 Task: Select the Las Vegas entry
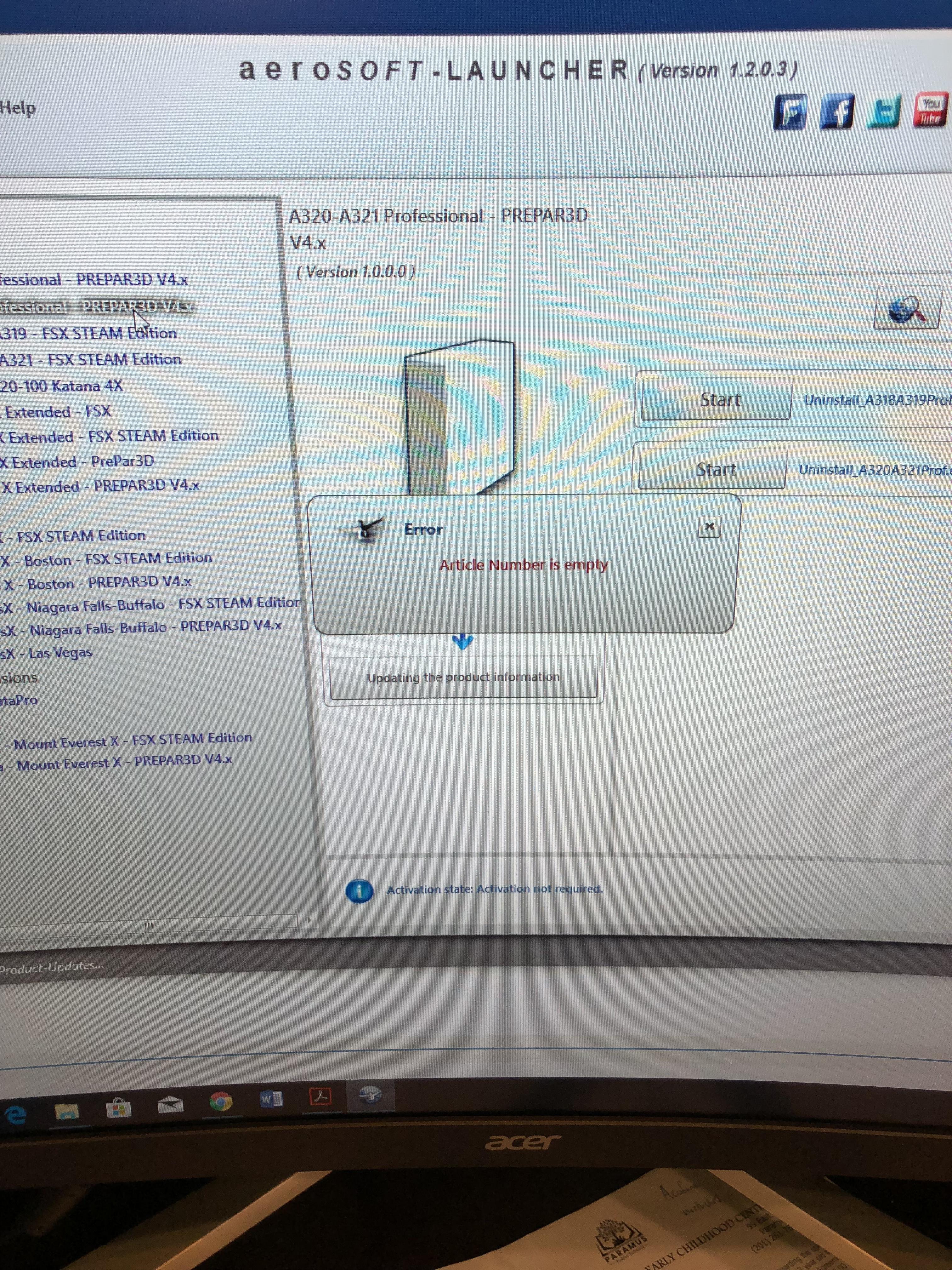[47, 653]
